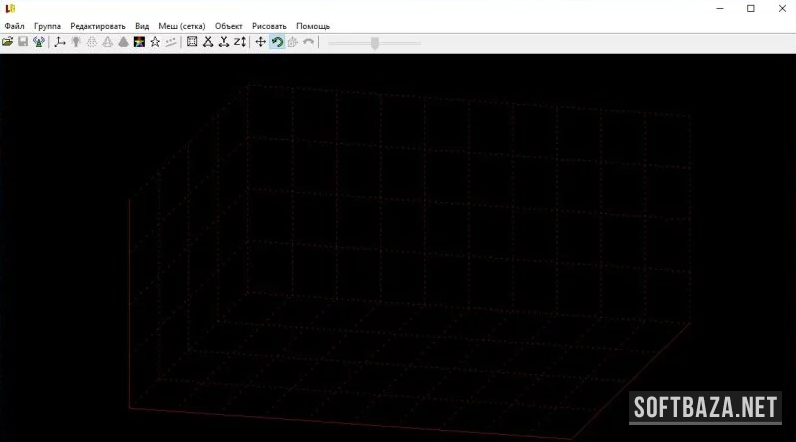
Task: Click the axes icon in toolbar
Action: (x=59, y=42)
